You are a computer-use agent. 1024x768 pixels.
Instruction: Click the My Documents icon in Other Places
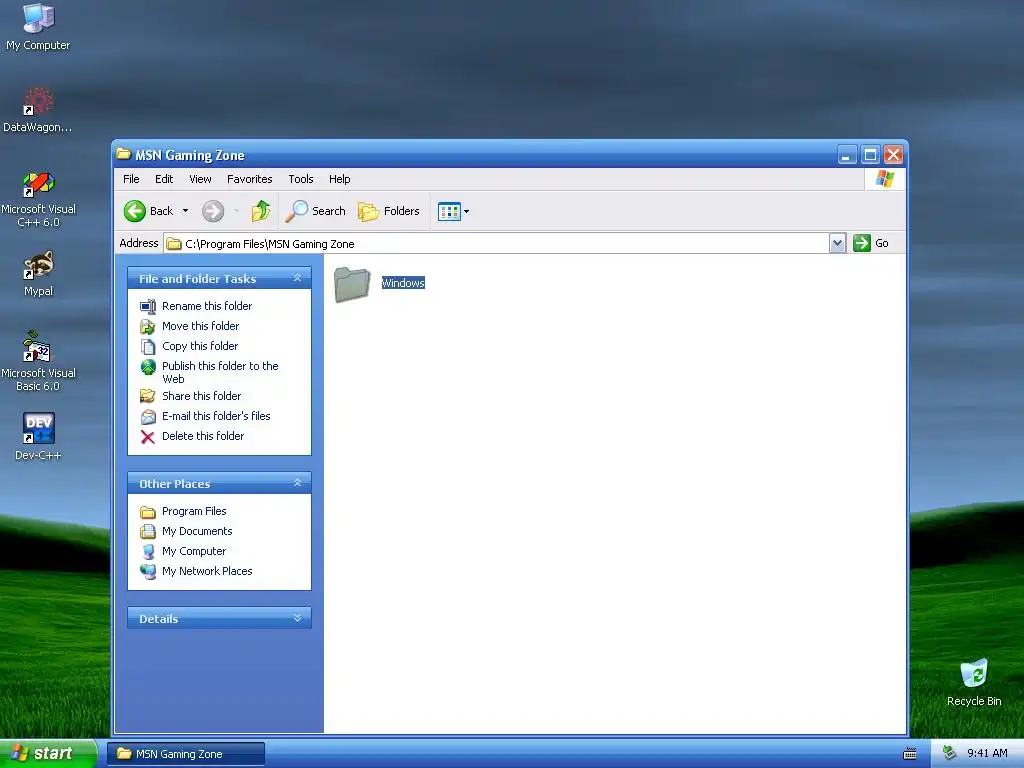(148, 532)
